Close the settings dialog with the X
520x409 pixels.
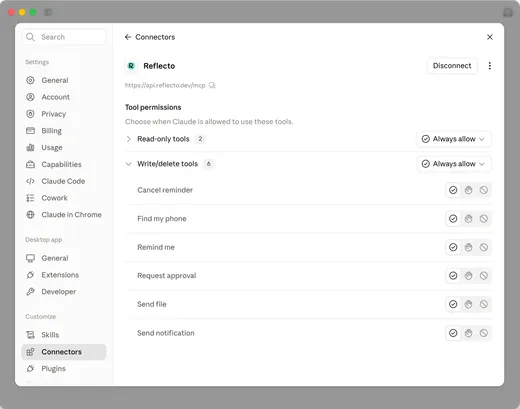tap(490, 37)
